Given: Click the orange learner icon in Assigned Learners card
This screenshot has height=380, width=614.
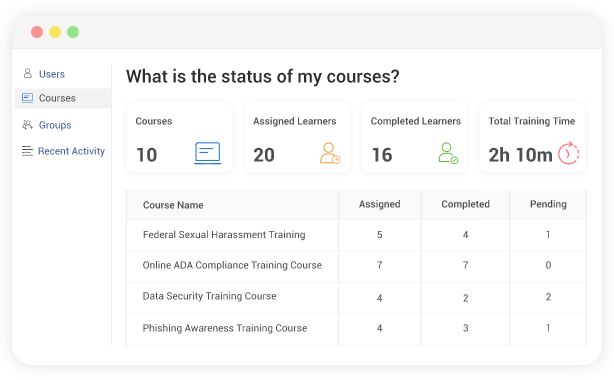Looking at the screenshot, I should tap(330, 153).
